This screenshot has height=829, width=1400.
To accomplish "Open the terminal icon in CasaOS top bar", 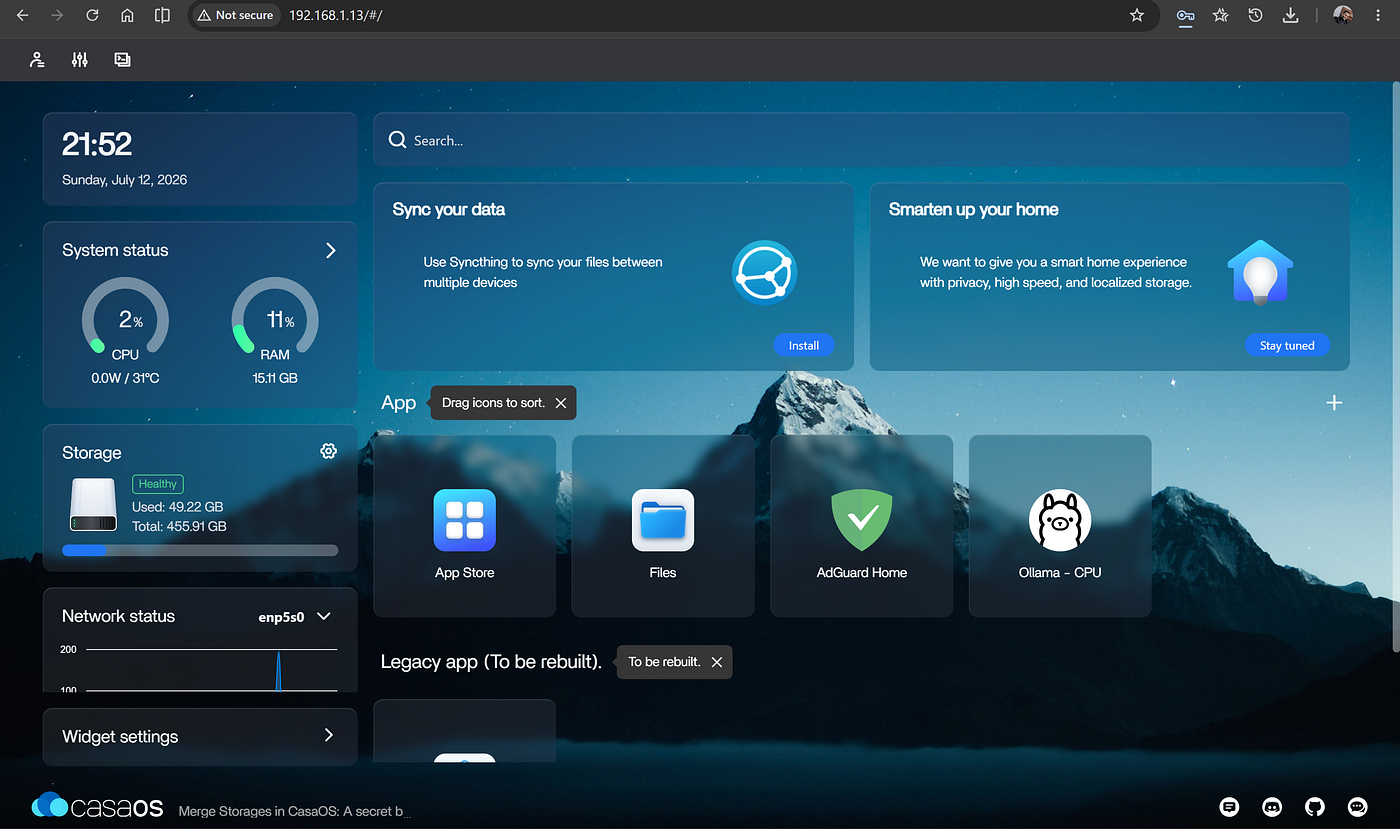I will (x=122, y=60).
